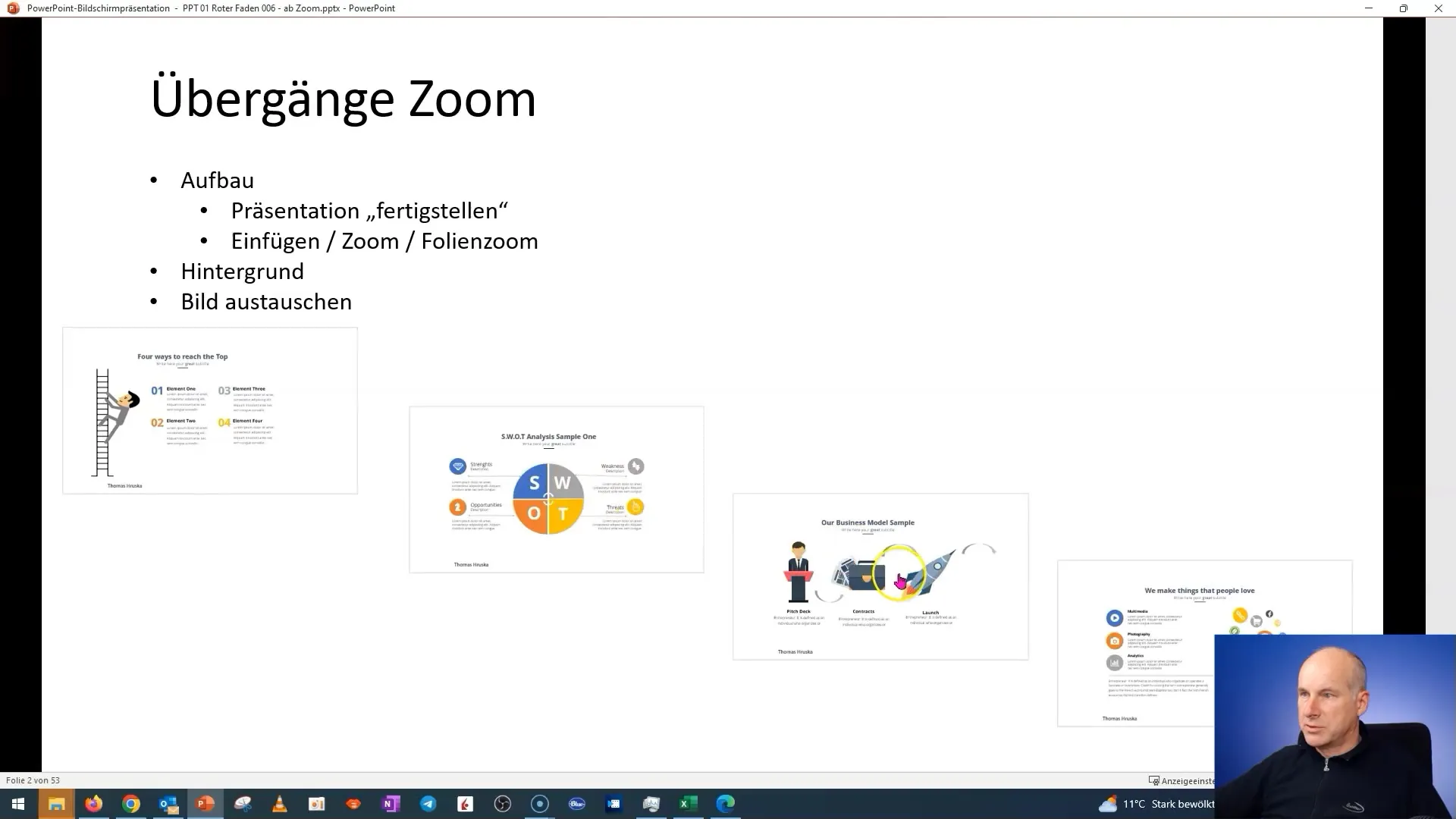The image size is (1456, 819).
Task: Open Microsoft Edge from the taskbar
Action: [725, 804]
